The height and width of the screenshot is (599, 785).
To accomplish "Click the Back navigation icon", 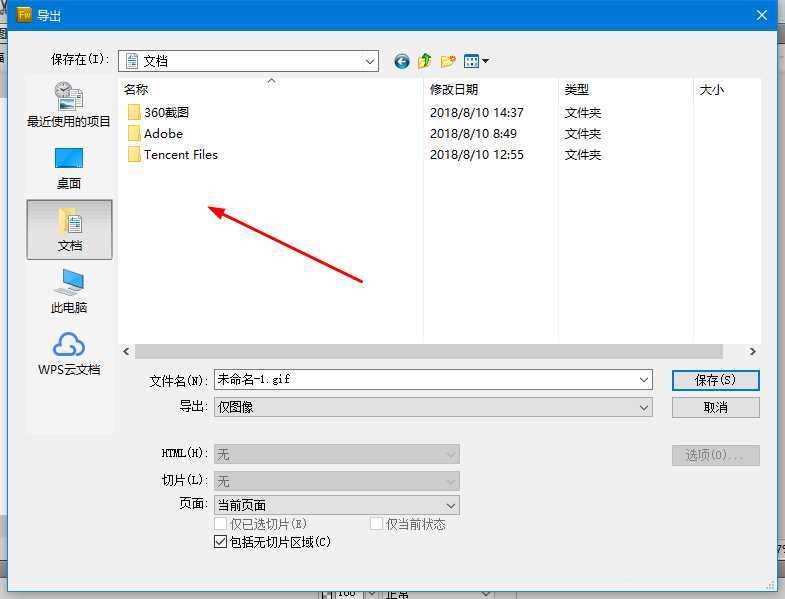I will [x=402, y=62].
